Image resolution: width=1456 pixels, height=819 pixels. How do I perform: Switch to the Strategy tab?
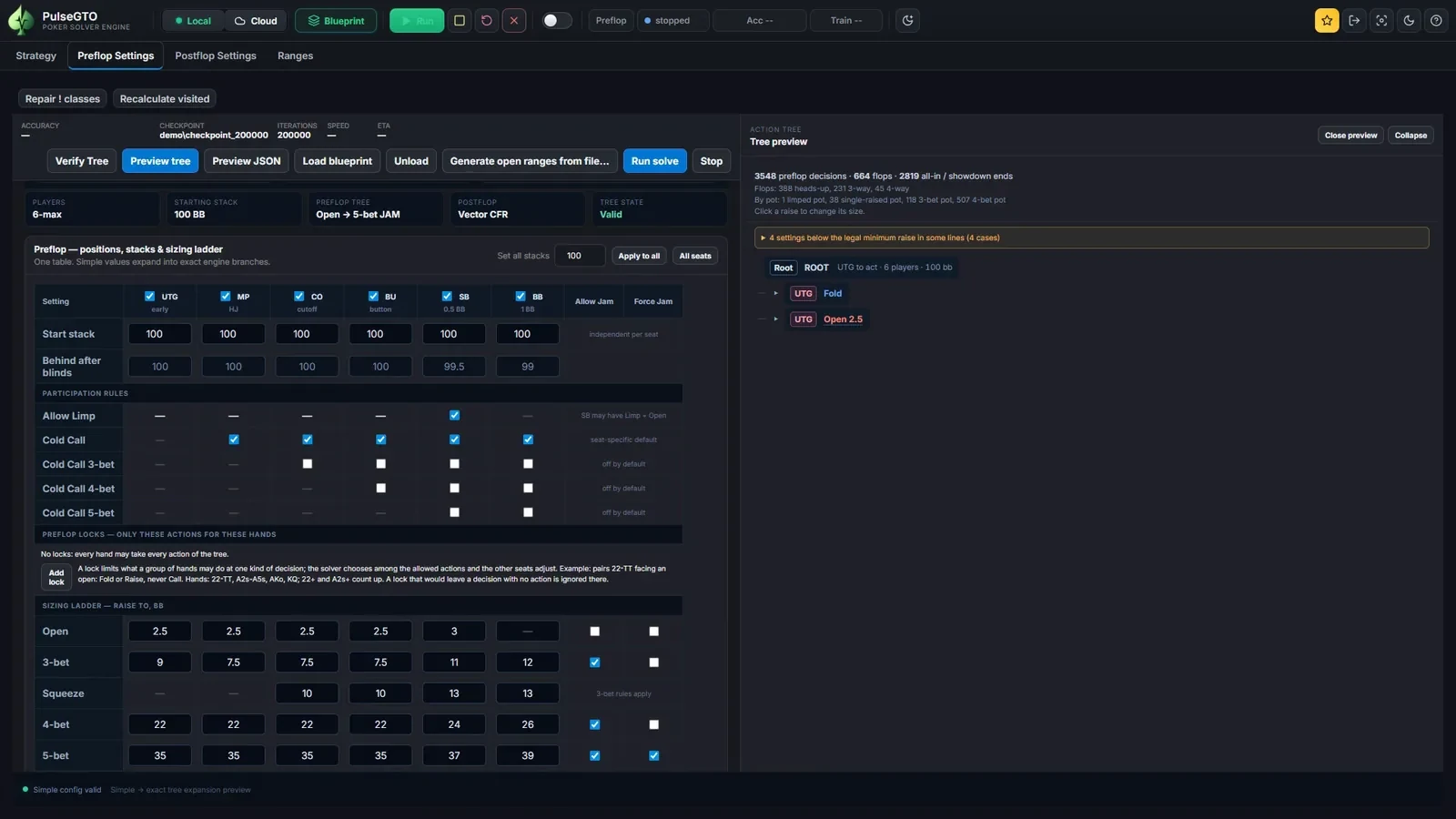tap(36, 56)
